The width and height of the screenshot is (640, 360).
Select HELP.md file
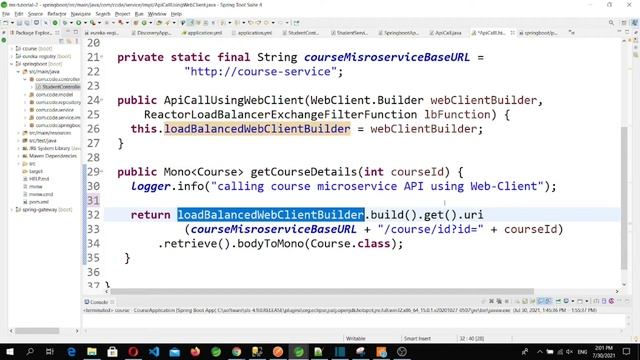[x=36, y=179]
